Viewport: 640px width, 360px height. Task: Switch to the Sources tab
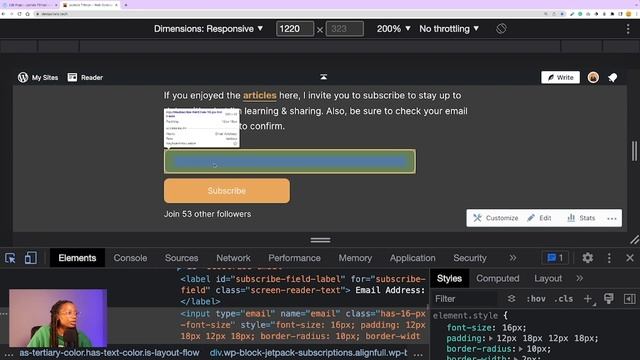coord(182,258)
